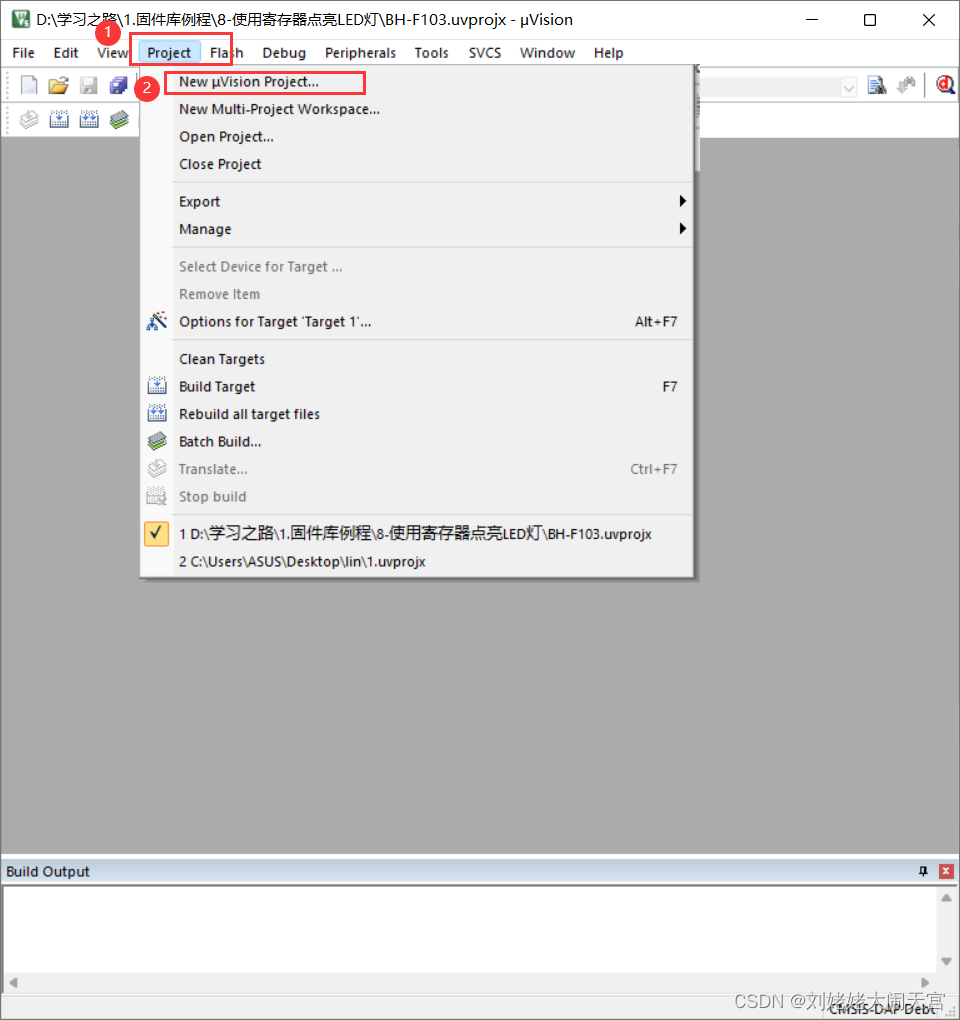
Task: Pin the Build Output panel
Action: (923, 871)
